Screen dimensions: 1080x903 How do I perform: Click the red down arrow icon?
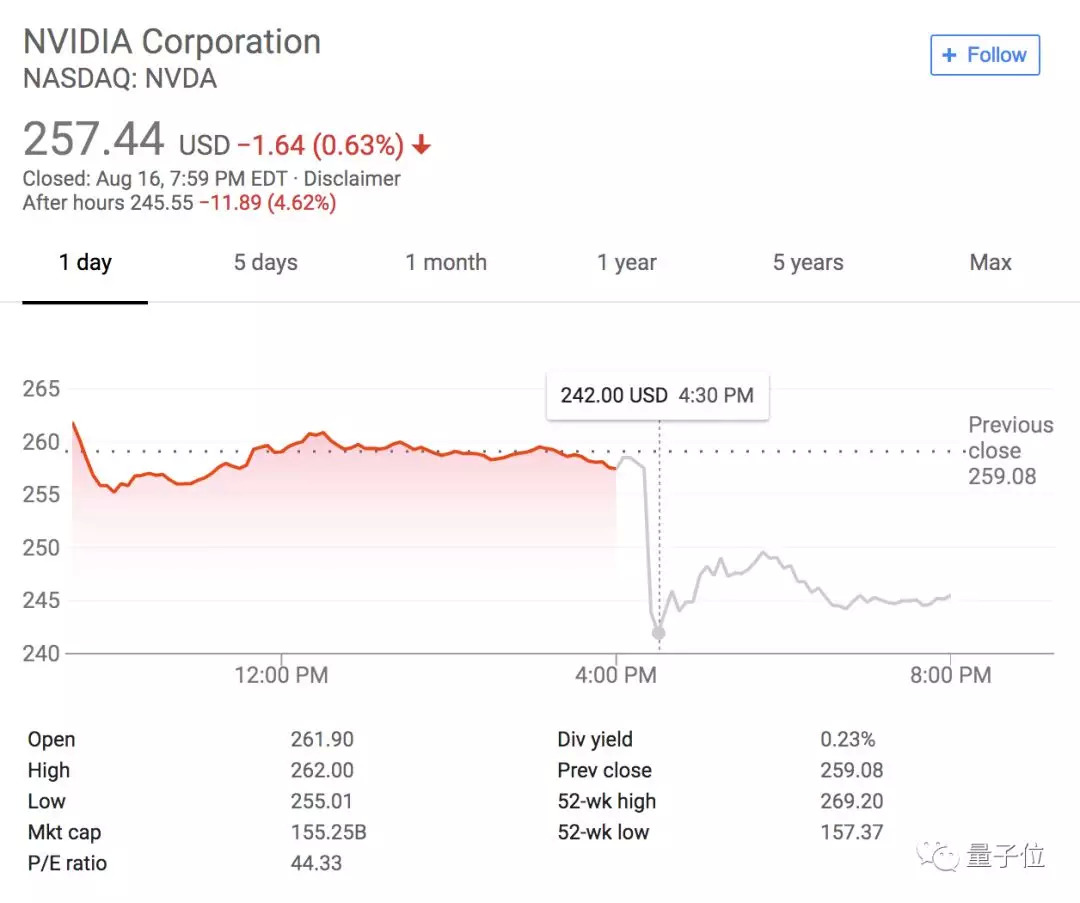(x=422, y=146)
